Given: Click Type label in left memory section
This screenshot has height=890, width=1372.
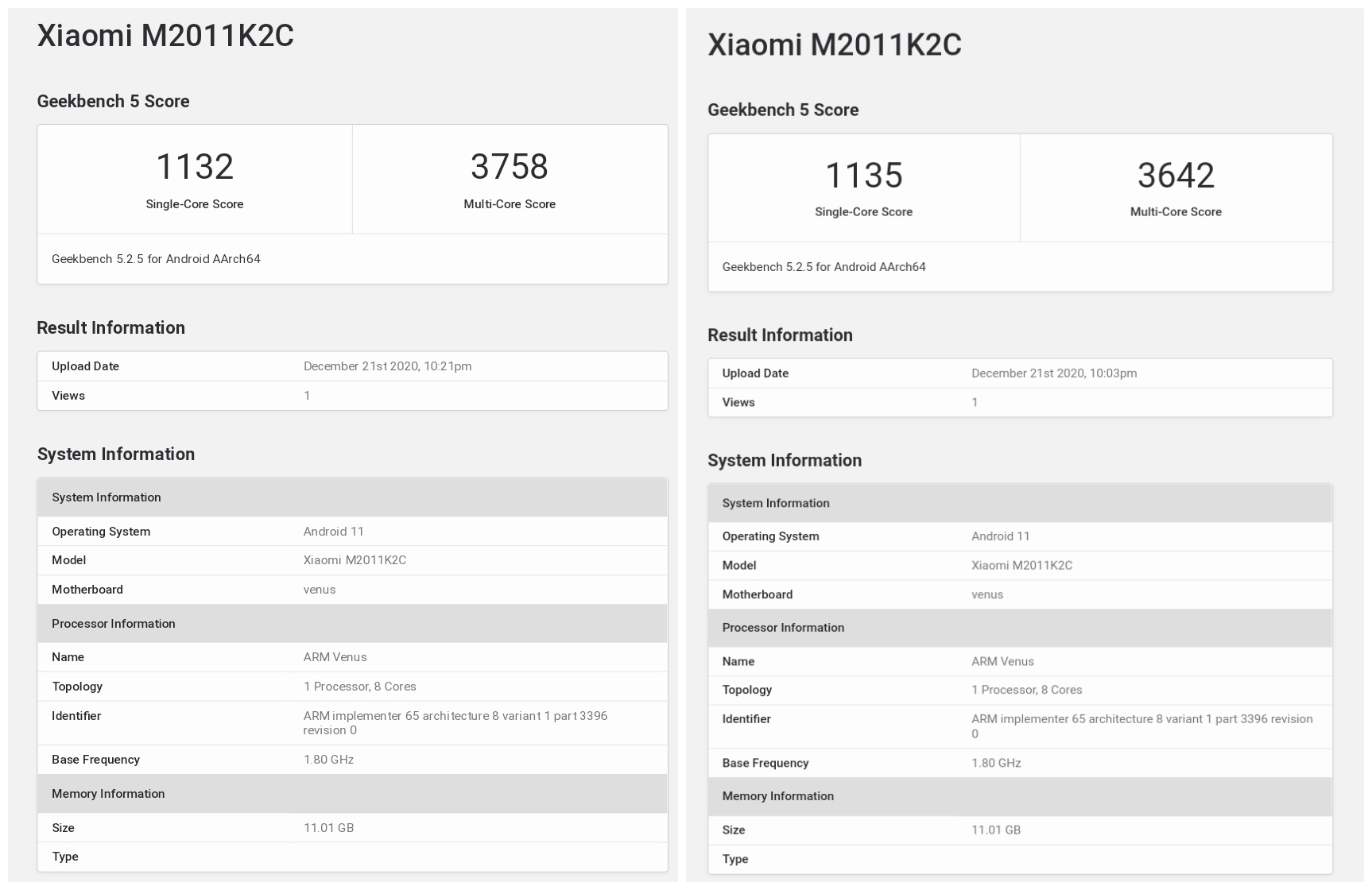Looking at the screenshot, I should coord(65,857).
